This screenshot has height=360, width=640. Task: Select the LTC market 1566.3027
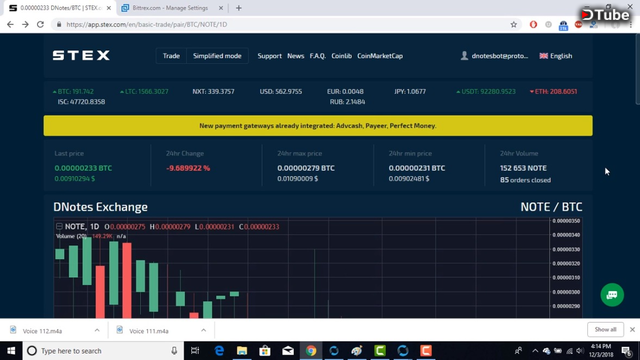point(144,91)
